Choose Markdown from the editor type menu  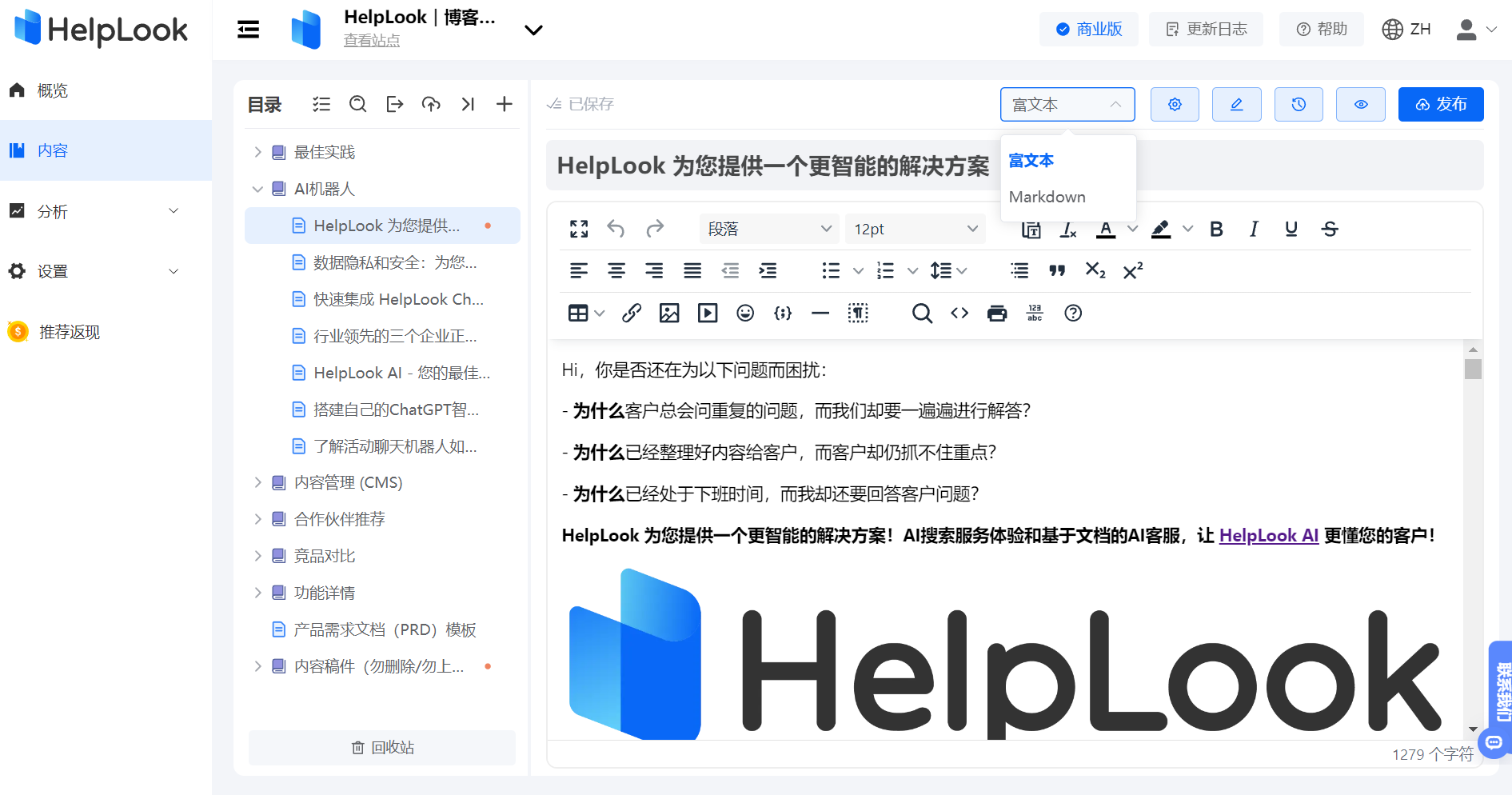pos(1047,197)
